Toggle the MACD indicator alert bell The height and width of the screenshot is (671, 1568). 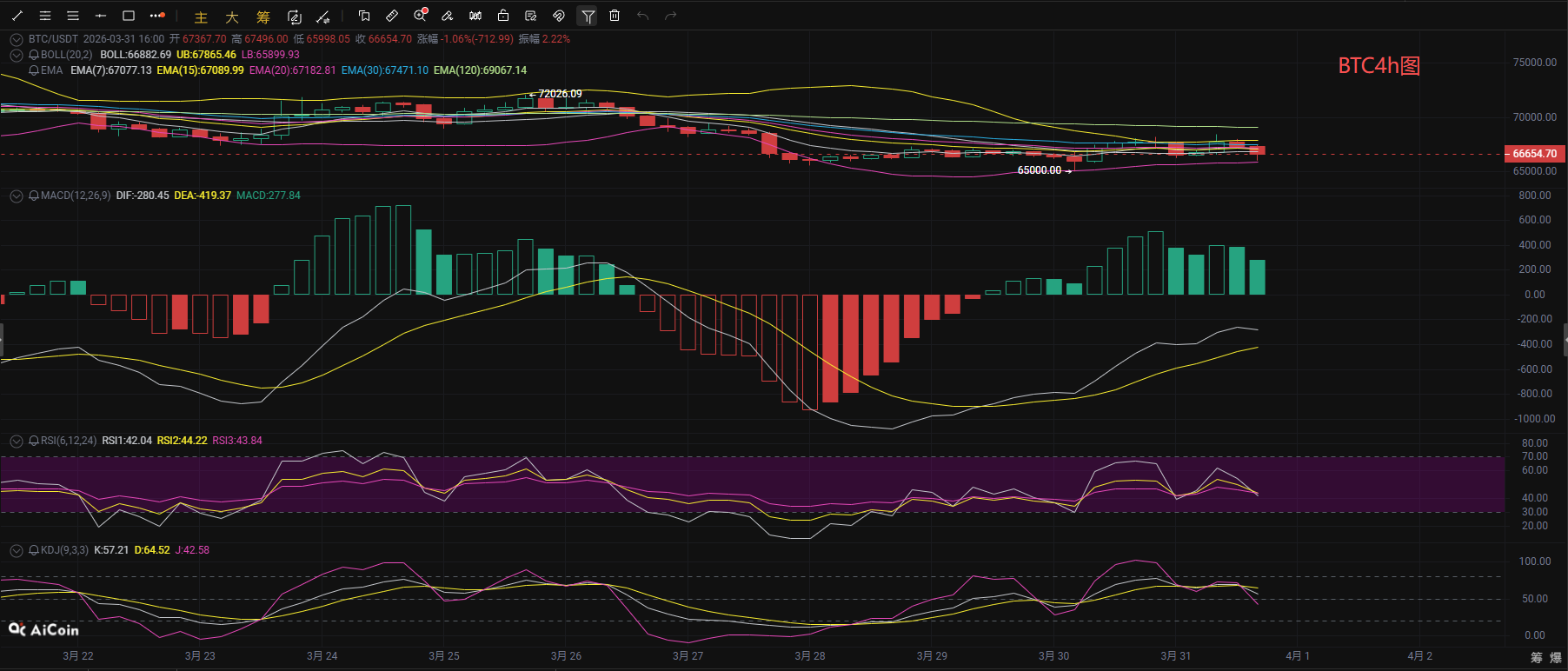[x=34, y=196]
